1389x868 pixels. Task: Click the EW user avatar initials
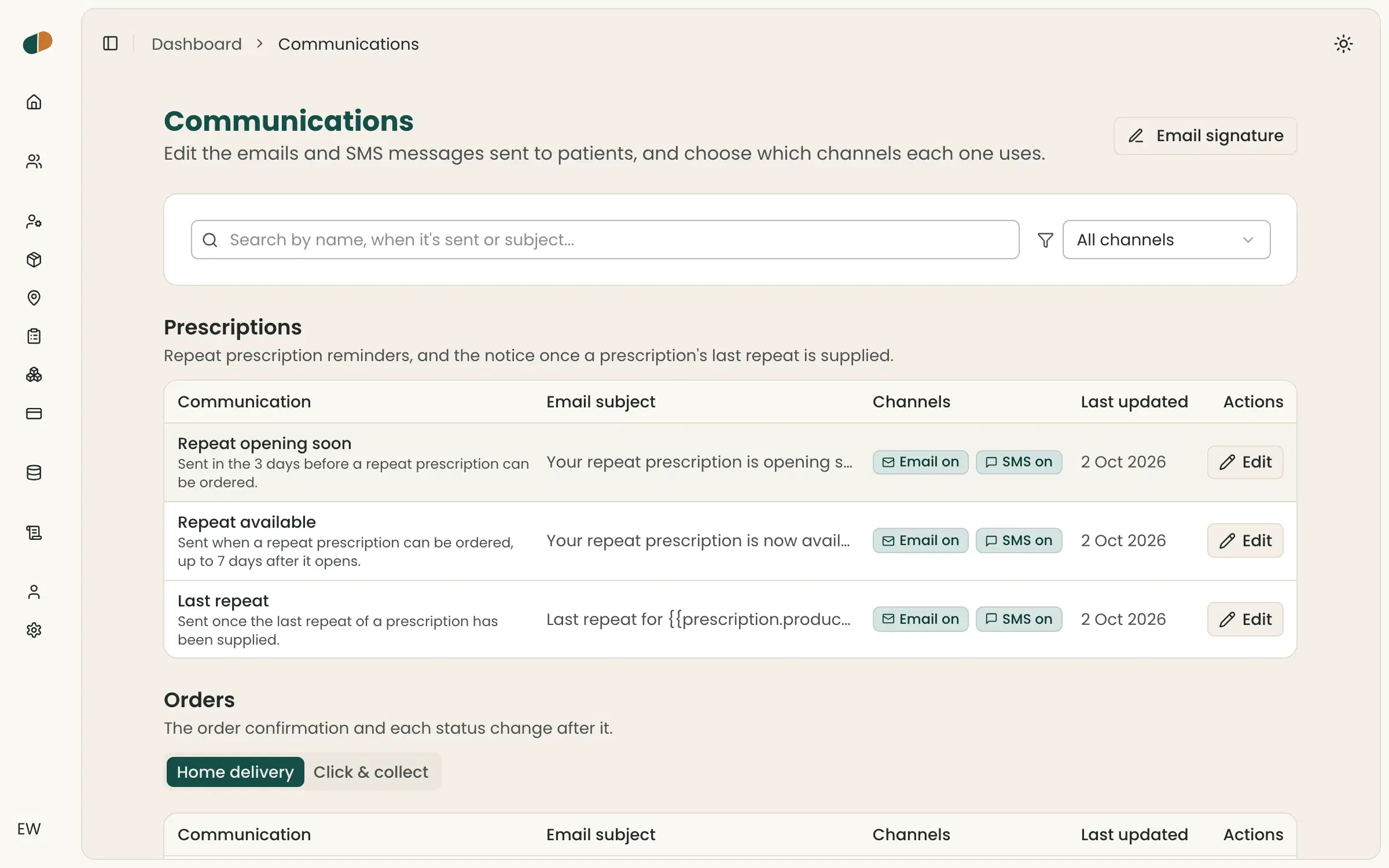coord(29,829)
